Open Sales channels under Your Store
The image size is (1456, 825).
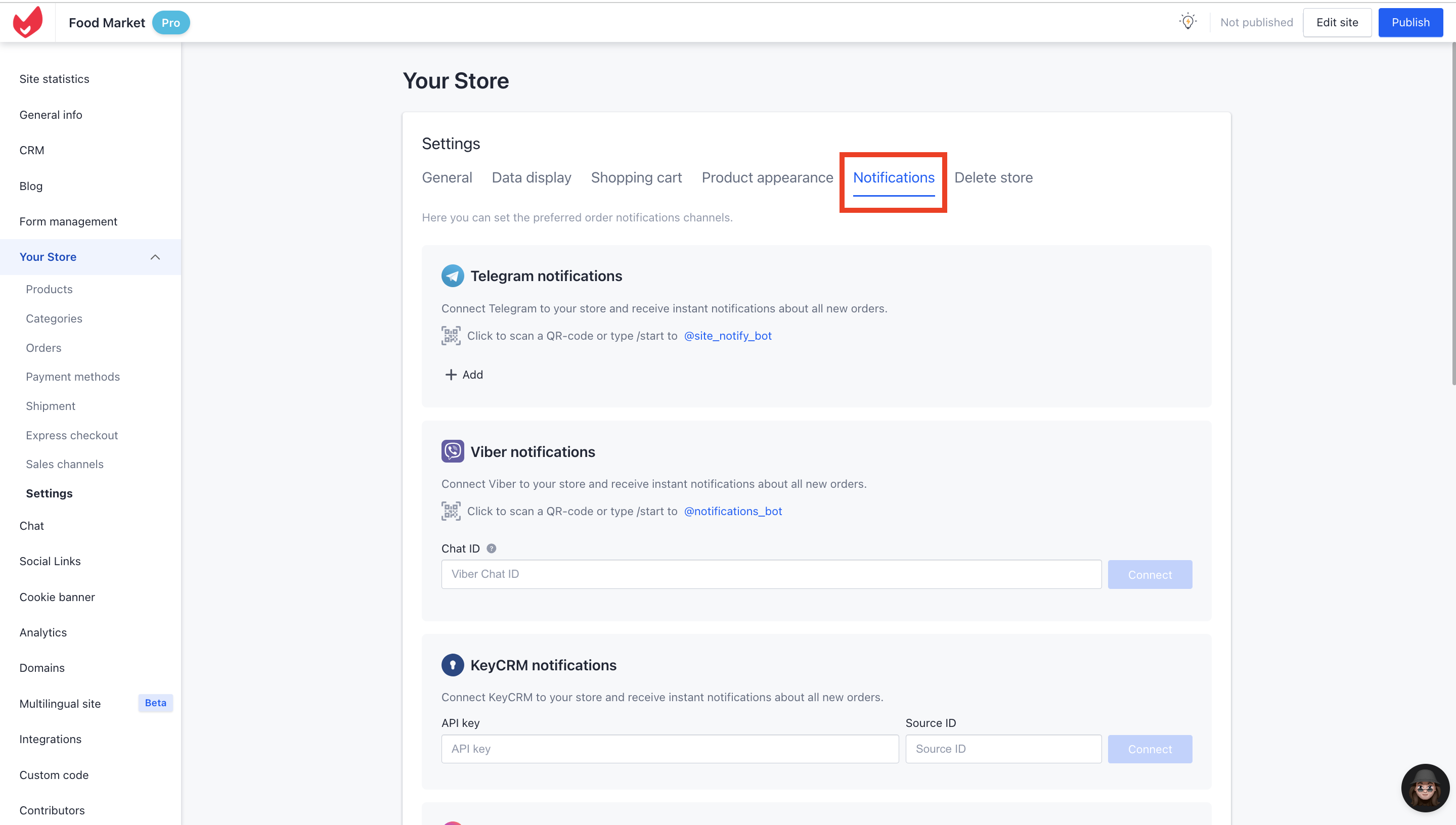(64, 464)
